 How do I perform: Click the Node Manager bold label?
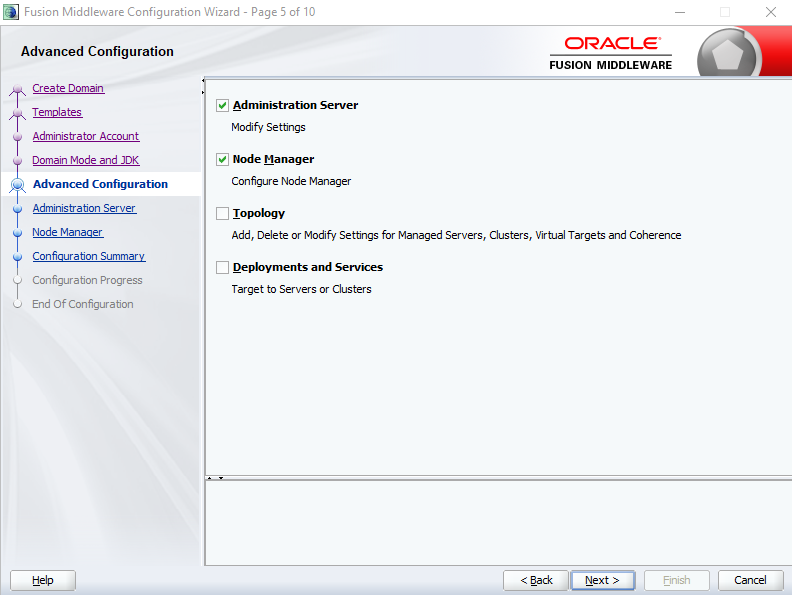point(273,159)
